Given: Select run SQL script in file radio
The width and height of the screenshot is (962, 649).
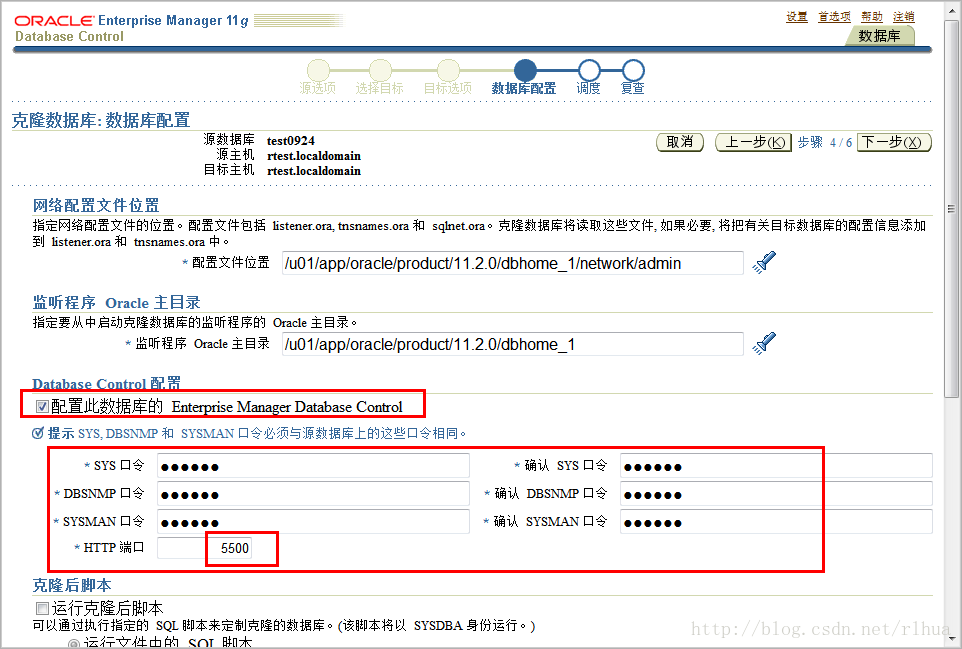Looking at the screenshot, I should click(x=74, y=644).
